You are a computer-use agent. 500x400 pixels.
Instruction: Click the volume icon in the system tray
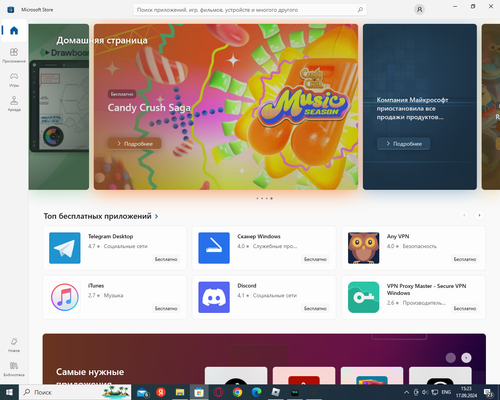tap(425, 392)
